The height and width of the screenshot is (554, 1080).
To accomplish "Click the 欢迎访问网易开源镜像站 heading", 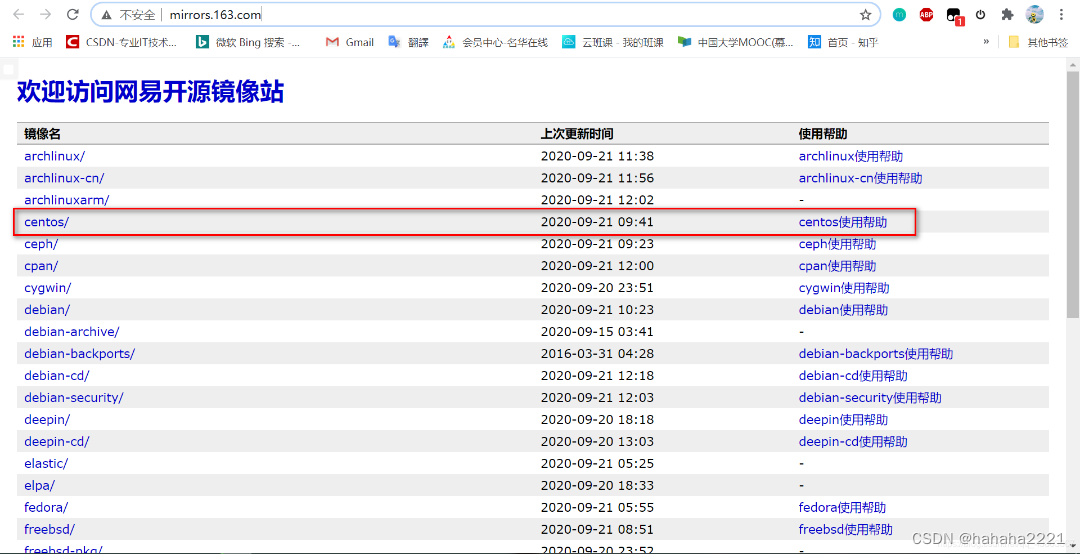I will pos(150,92).
